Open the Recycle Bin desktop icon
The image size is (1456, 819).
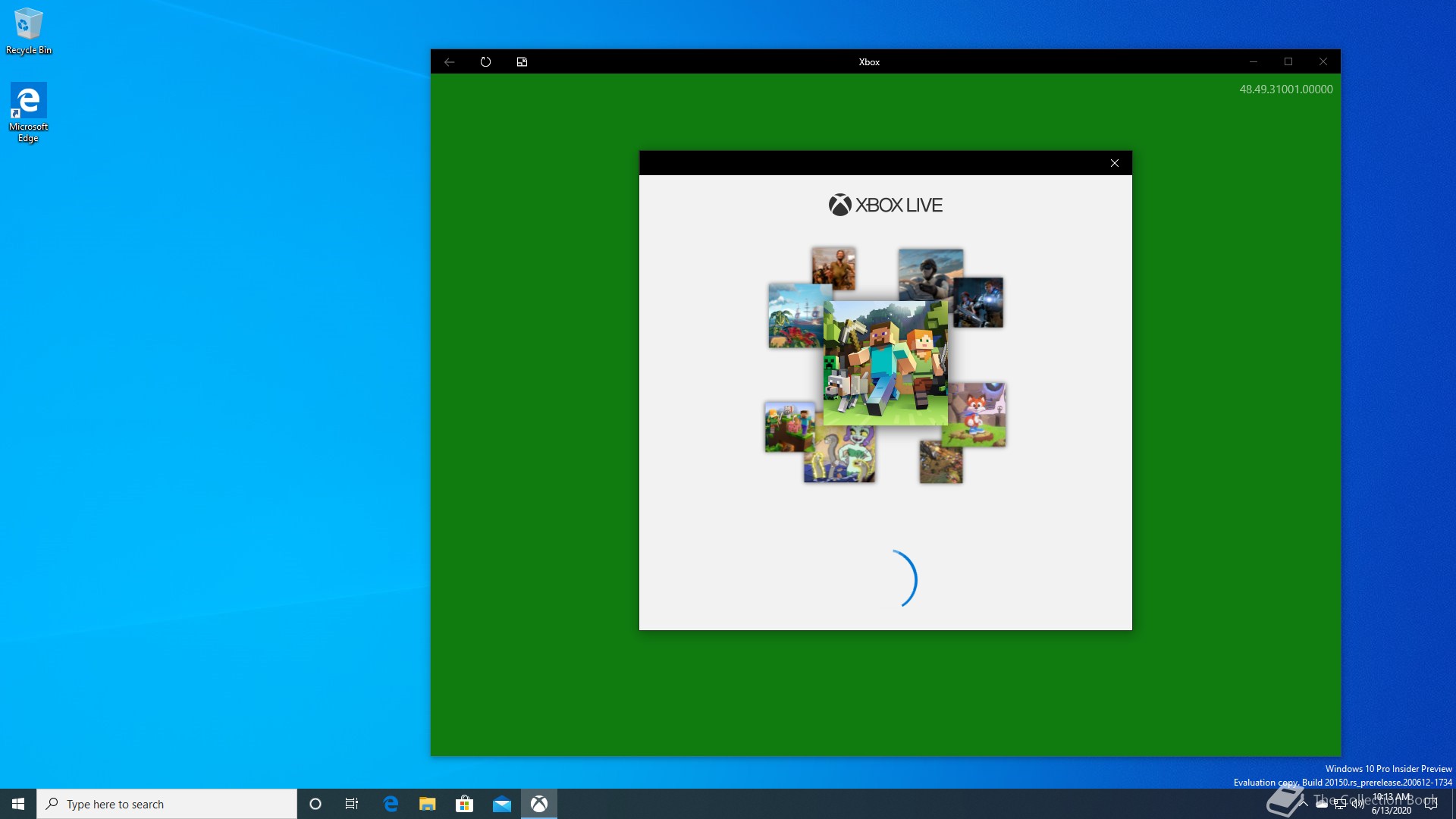[29, 31]
